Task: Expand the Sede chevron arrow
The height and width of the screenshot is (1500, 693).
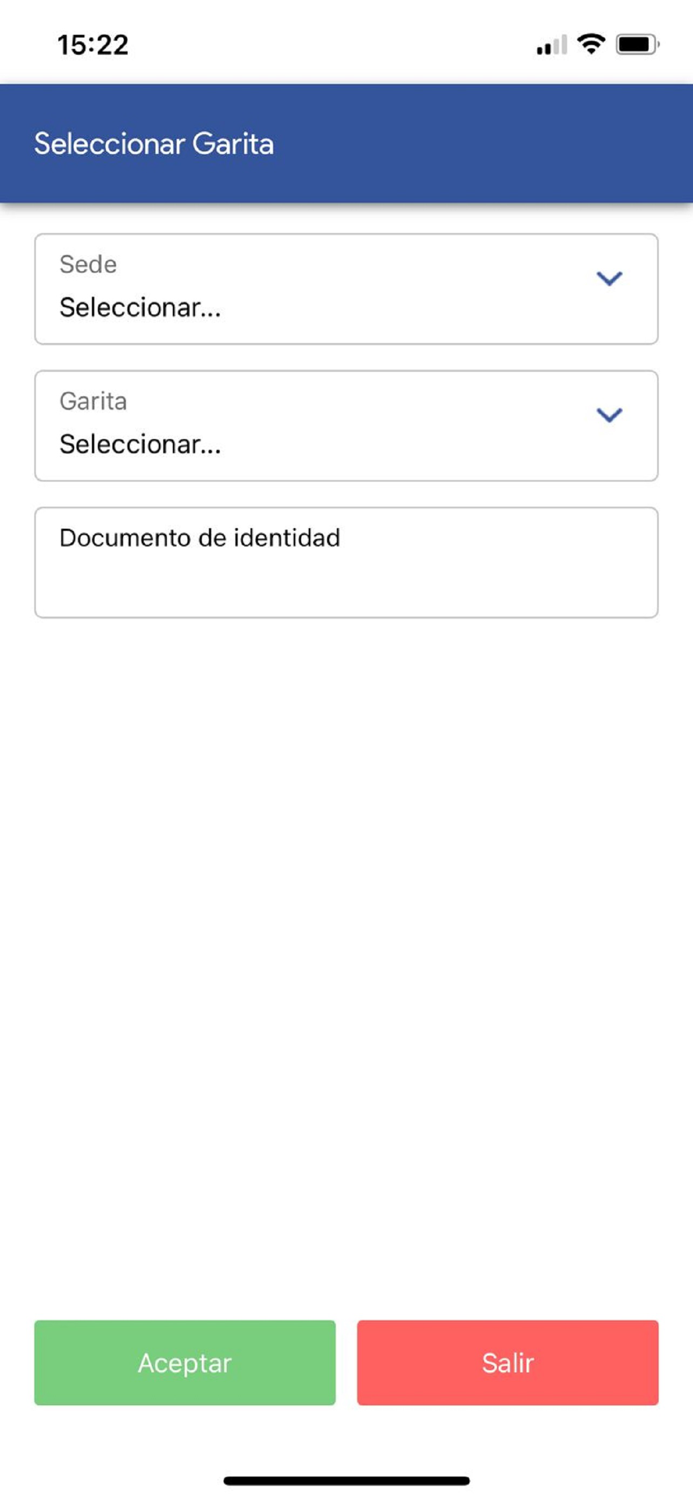Action: [609, 278]
